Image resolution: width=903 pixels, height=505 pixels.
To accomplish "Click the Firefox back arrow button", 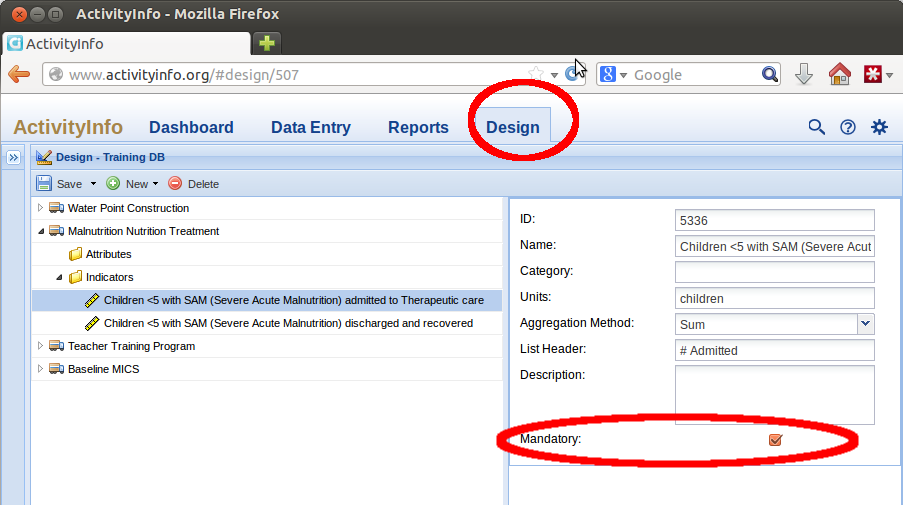I will pyautogui.click(x=19, y=74).
